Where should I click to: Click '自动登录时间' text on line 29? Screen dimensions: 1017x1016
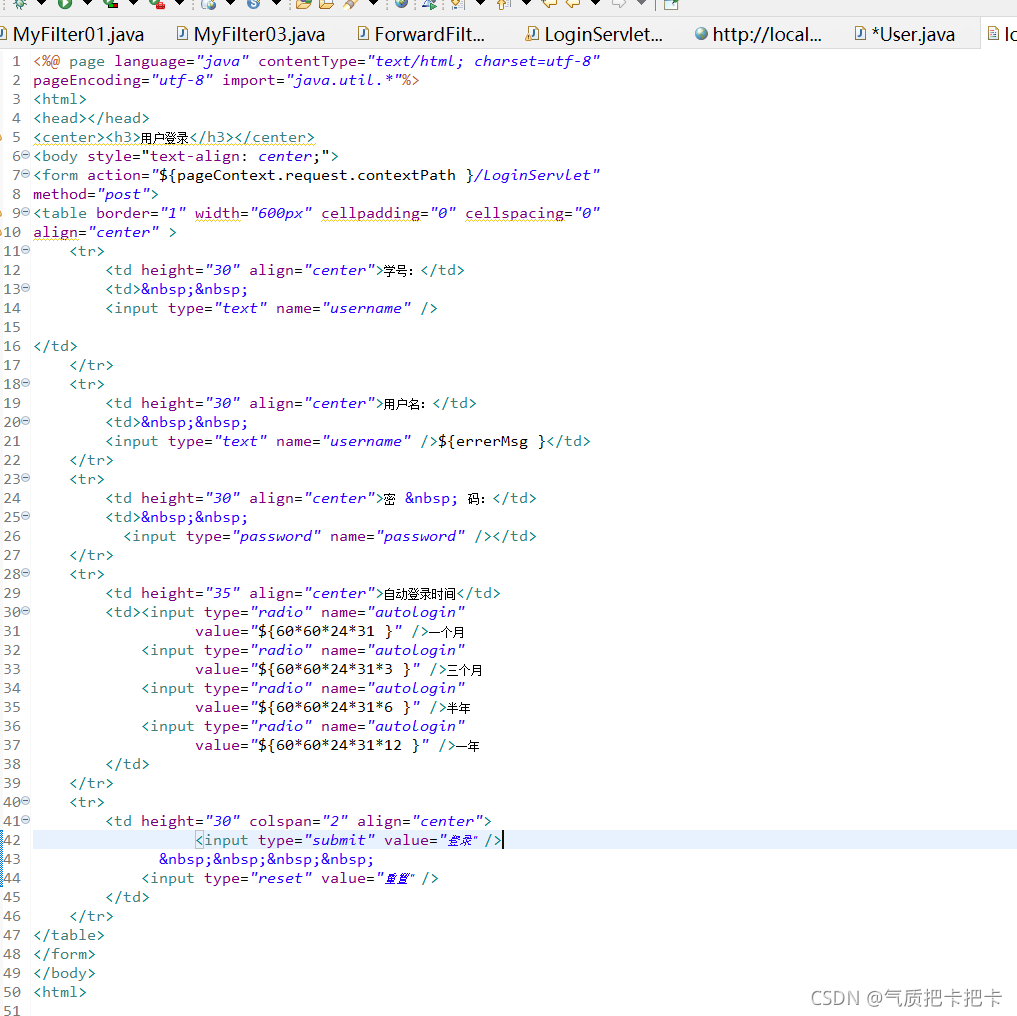click(x=420, y=594)
